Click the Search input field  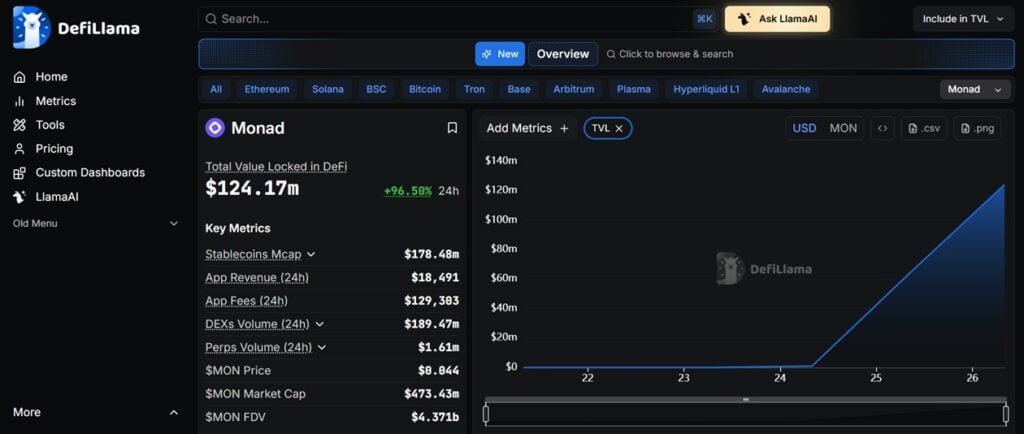450,19
